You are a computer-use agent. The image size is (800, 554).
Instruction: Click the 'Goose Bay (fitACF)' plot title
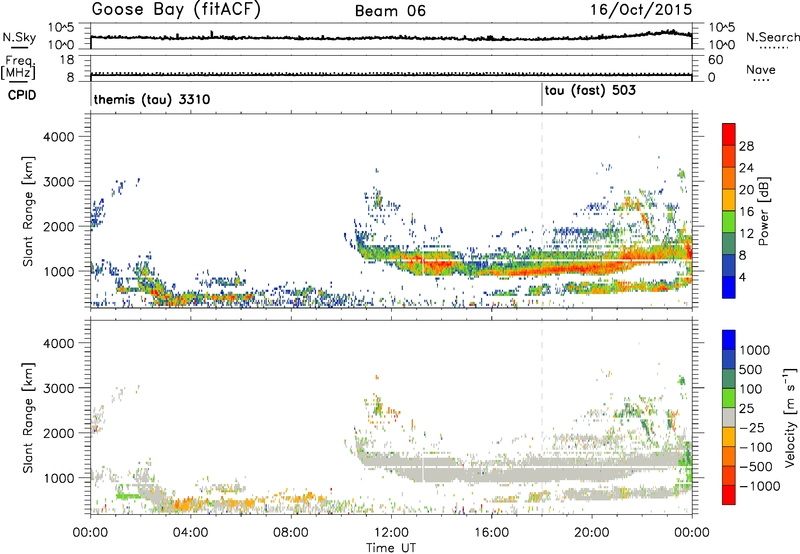(x=176, y=10)
